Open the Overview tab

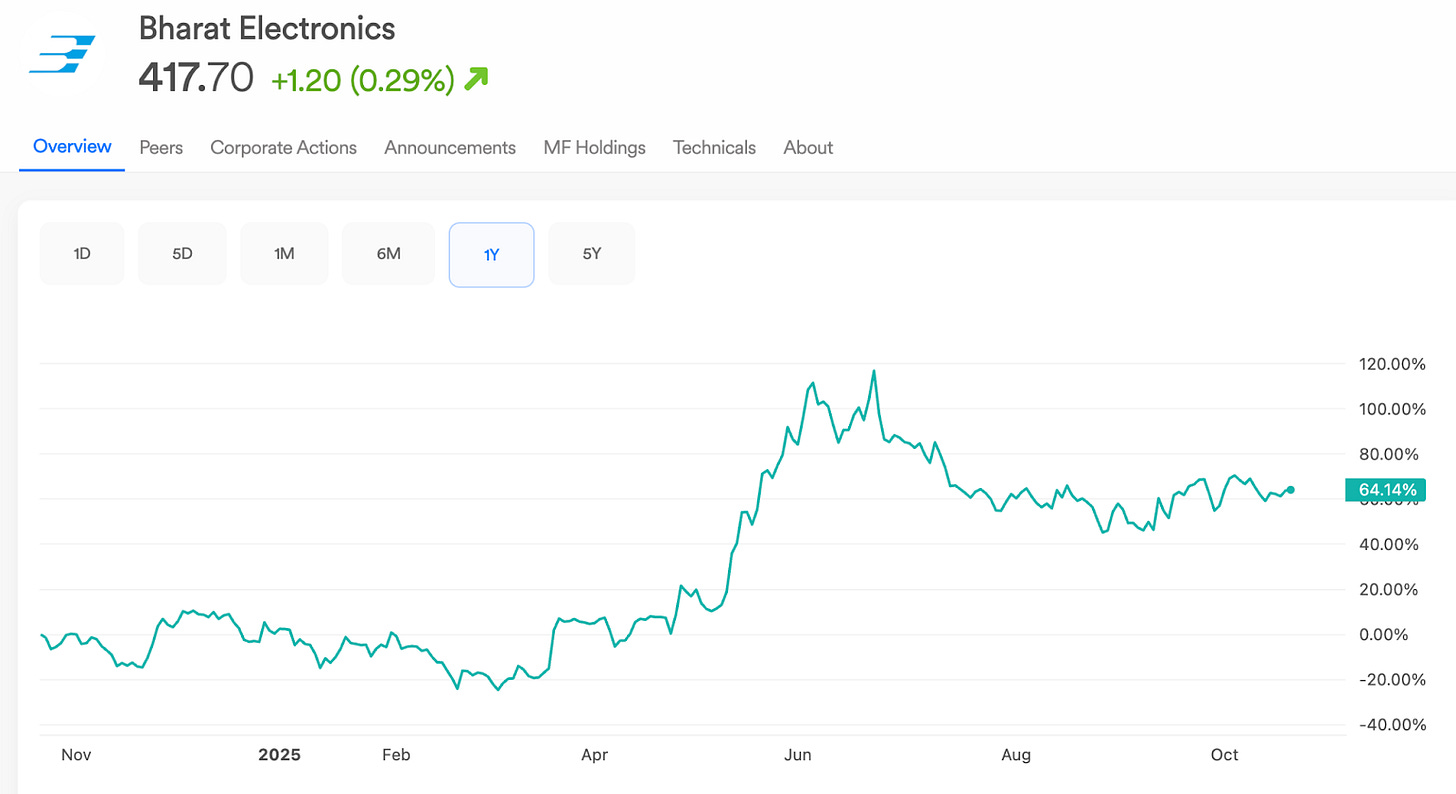tap(72, 146)
